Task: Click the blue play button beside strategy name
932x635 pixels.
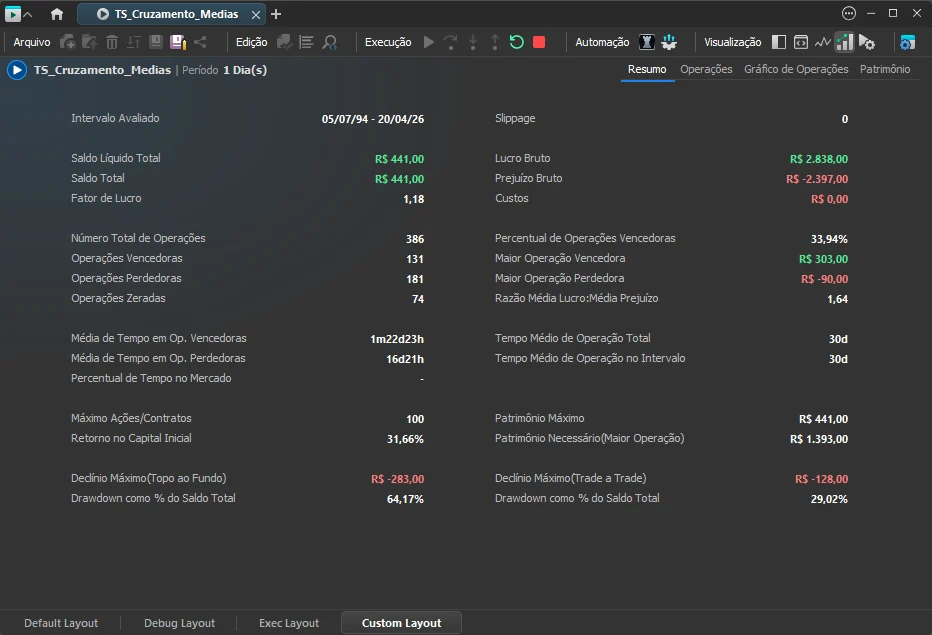Action: point(17,70)
